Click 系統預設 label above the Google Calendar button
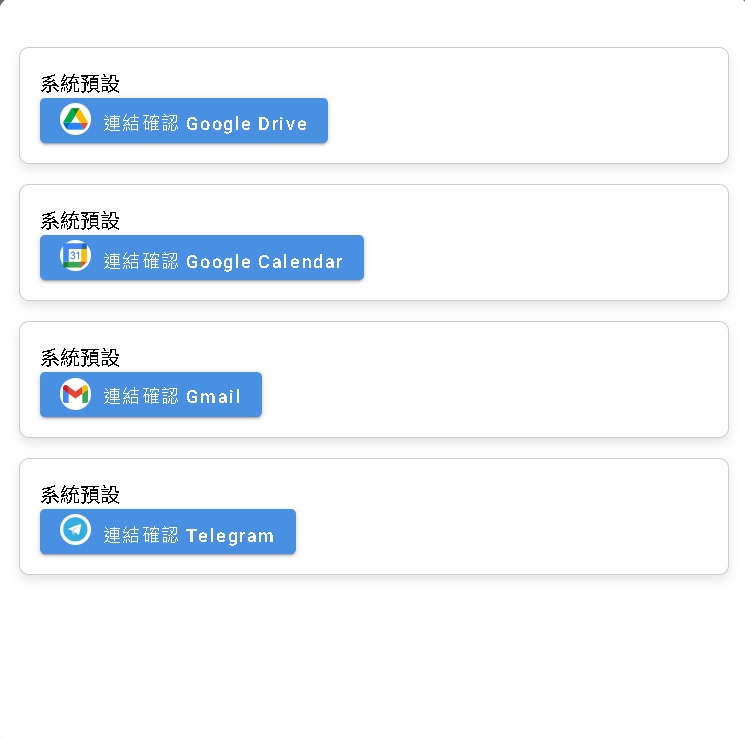Screen dimensions: 745x738 (80, 221)
